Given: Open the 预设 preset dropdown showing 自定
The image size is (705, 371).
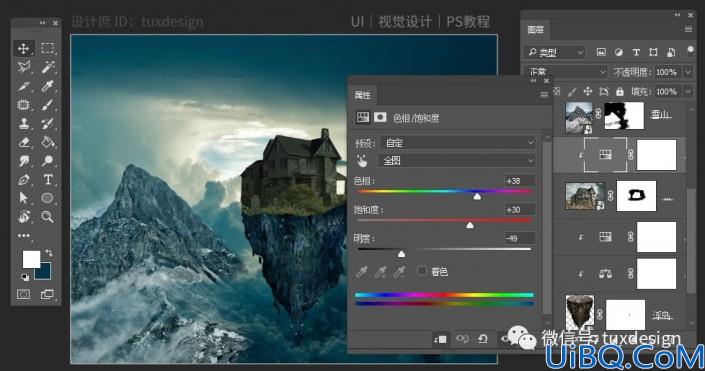Looking at the screenshot, I should (458, 143).
